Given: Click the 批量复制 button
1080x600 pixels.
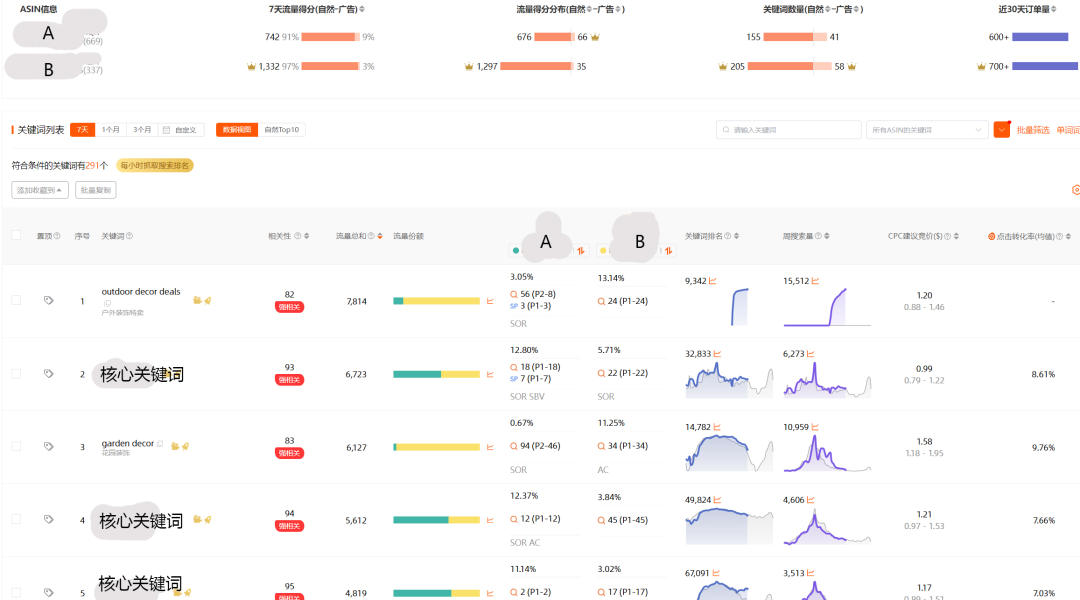Looking at the screenshot, I should point(95,190).
